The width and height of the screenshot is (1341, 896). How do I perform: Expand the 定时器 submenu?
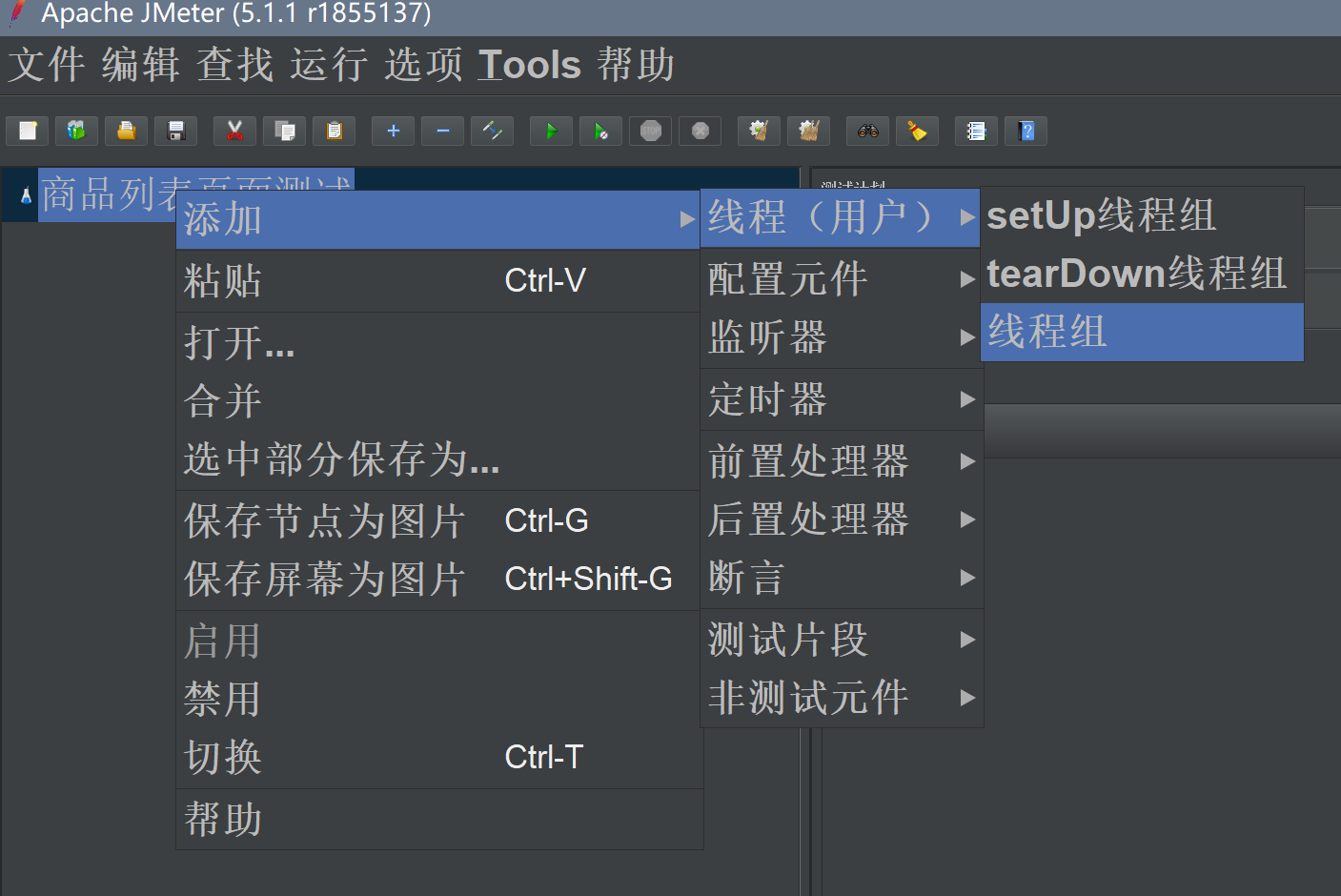[842, 399]
